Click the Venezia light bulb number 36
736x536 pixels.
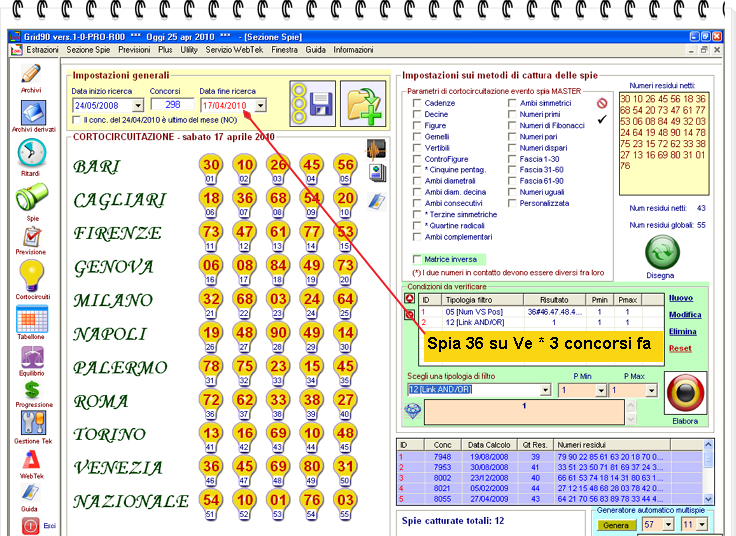(x=211, y=469)
